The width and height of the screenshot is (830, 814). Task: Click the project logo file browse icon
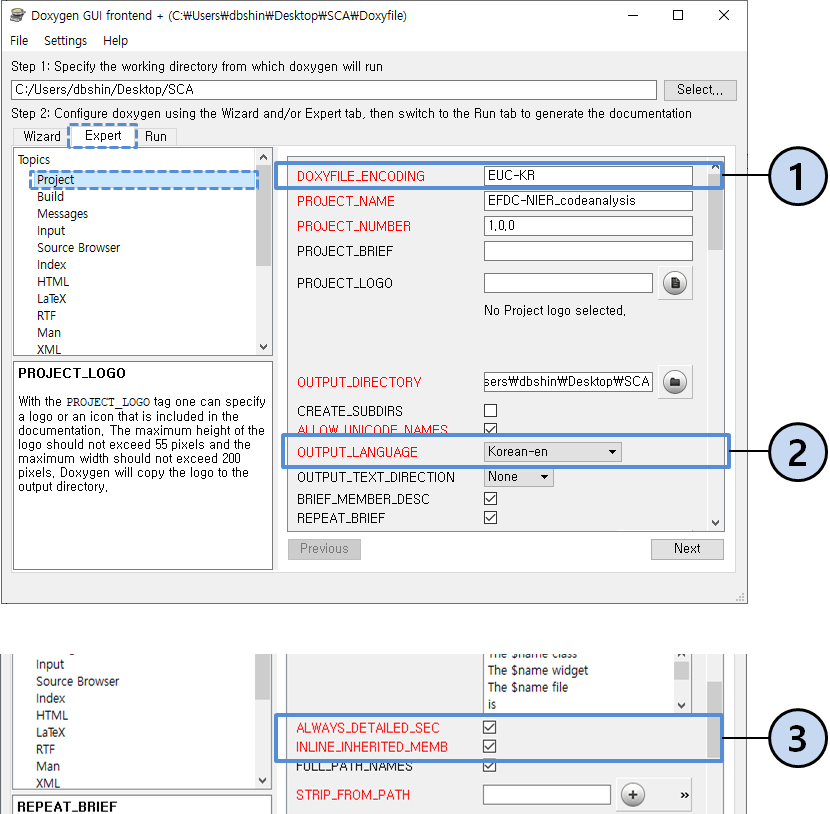click(675, 283)
